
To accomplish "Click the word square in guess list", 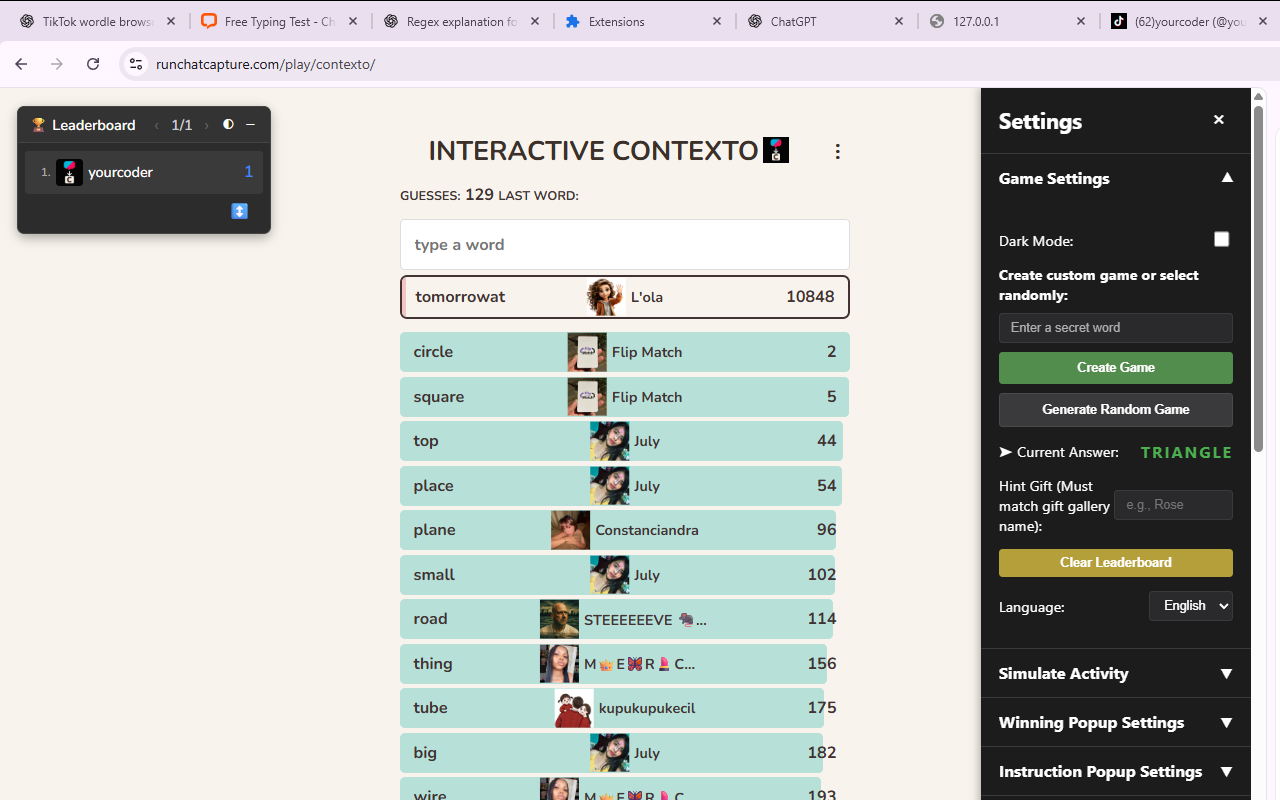I will pyautogui.click(x=439, y=397).
